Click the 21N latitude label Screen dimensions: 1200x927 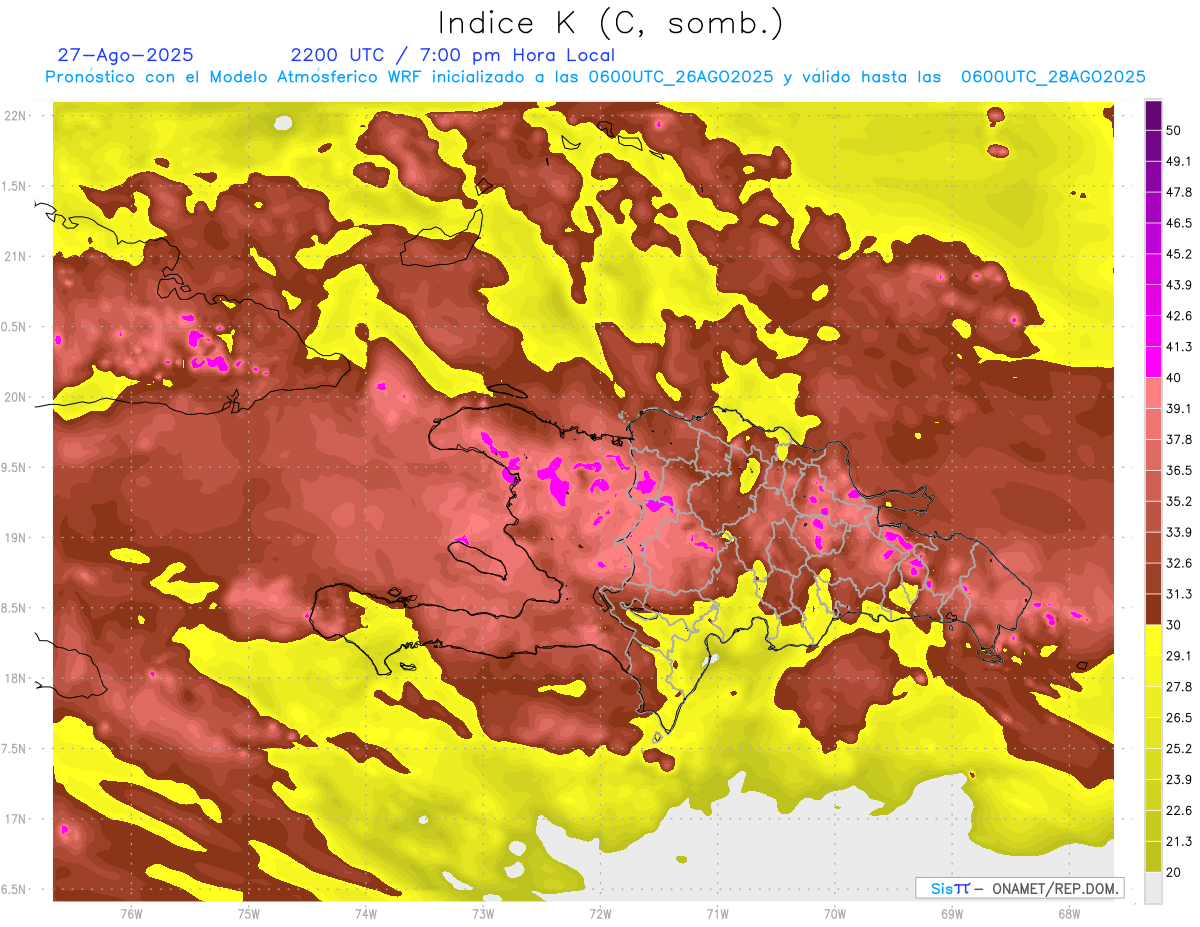pyautogui.click(x=17, y=256)
